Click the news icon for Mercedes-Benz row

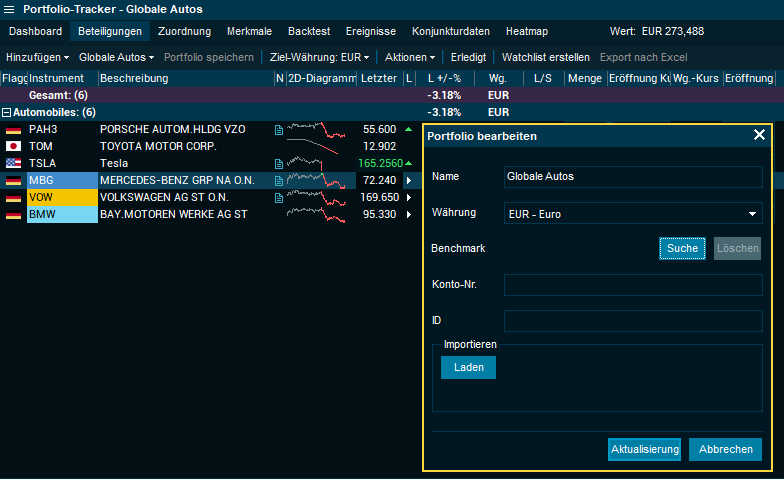279,181
